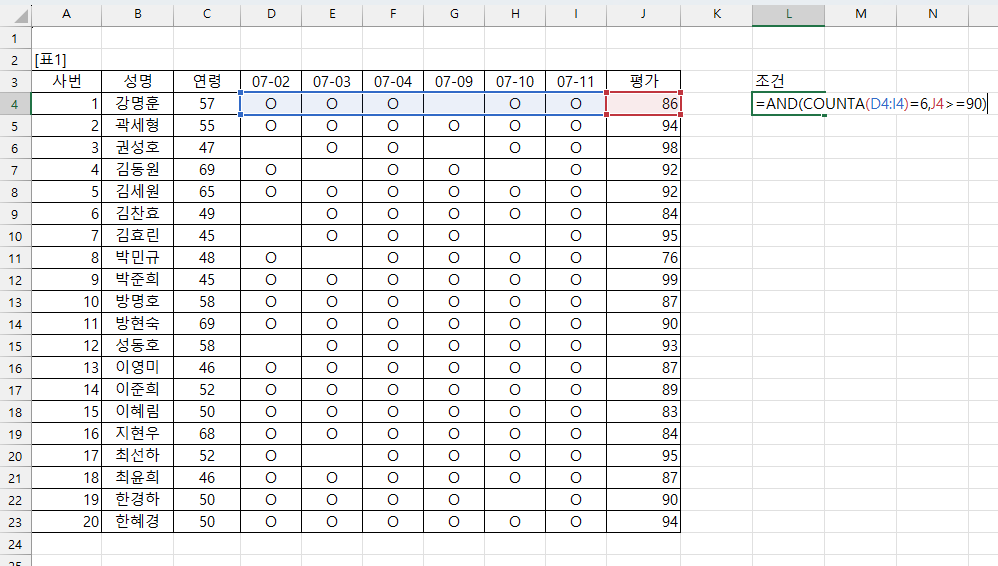Click 박준희's score 99

(643, 279)
